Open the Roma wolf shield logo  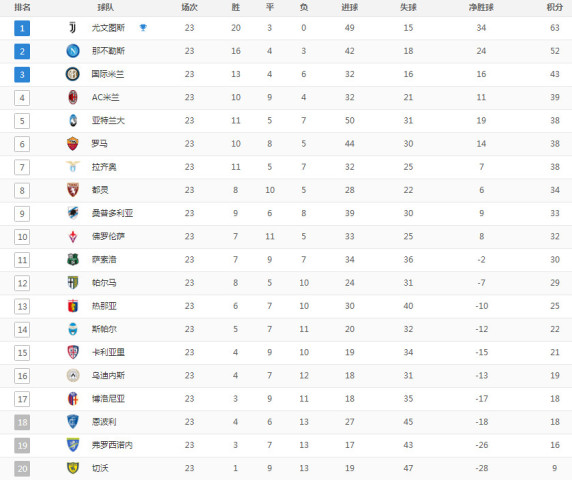click(x=73, y=144)
